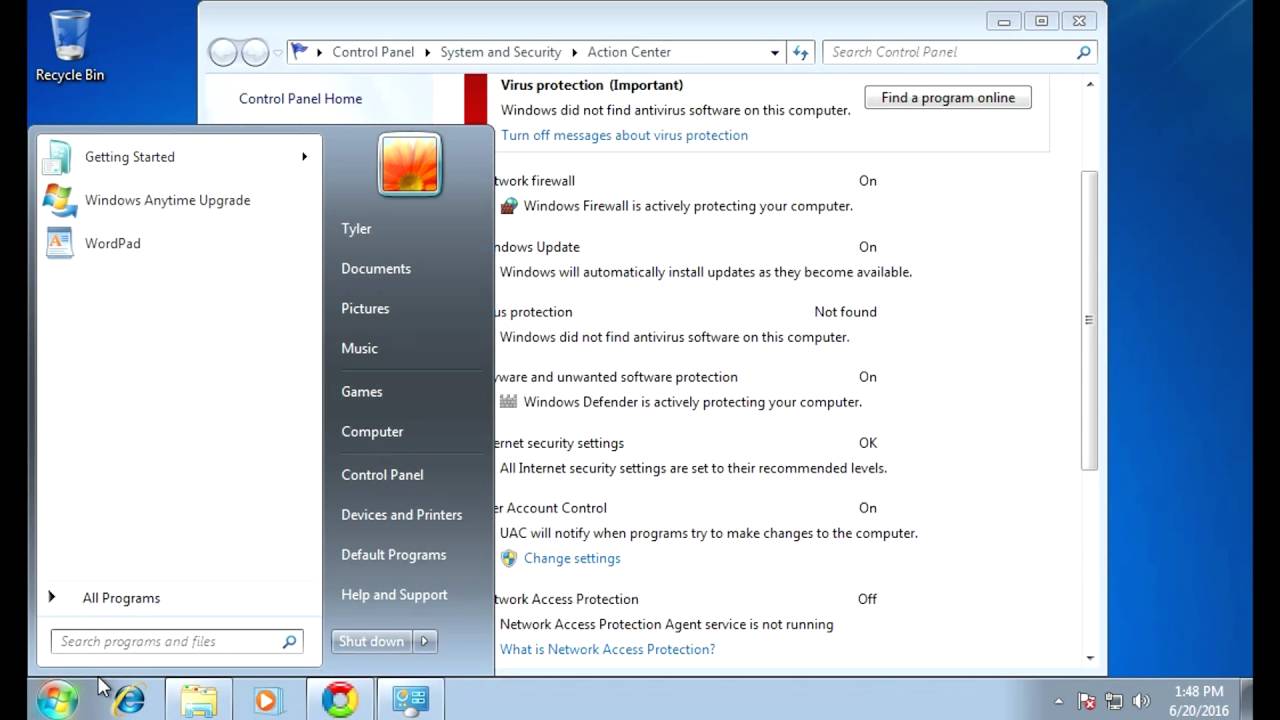Click the Search Control Panel magnifier icon
Image resolution: width=1280 pixels, height=720 pixels.
coord(1083,52)
